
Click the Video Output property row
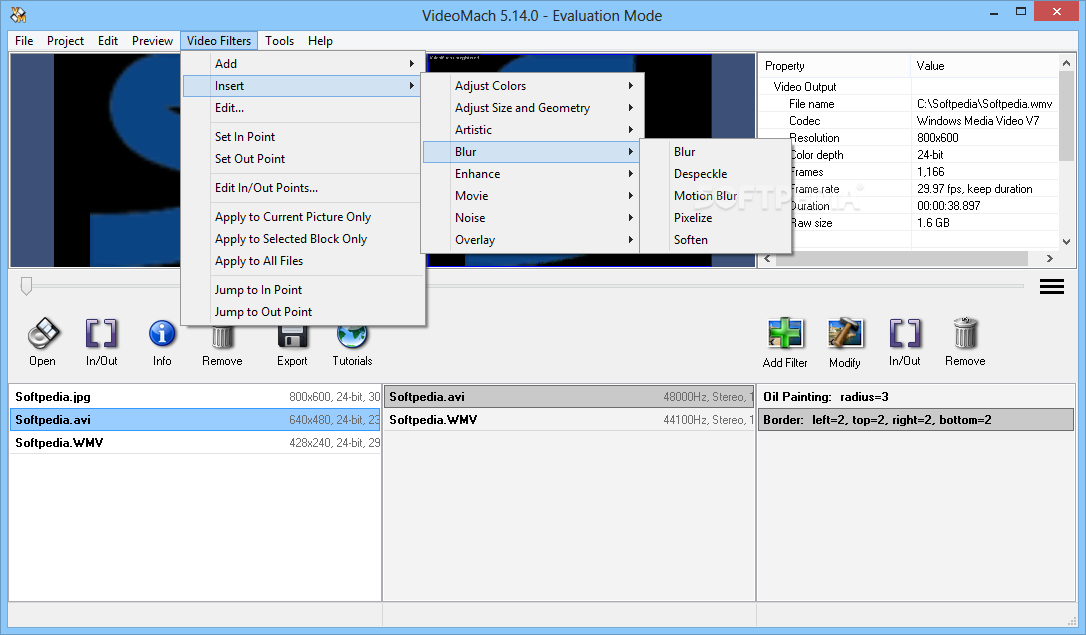click(909, 87)
